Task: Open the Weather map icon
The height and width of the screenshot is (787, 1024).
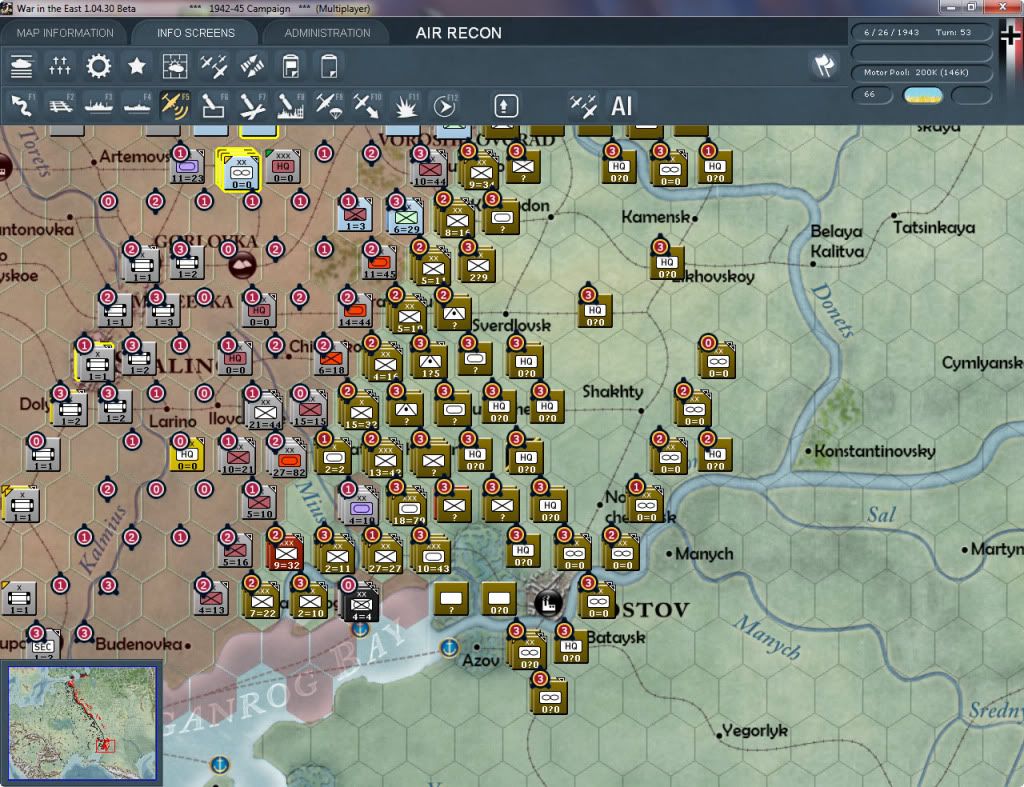Action: click(x=175, y=67)
